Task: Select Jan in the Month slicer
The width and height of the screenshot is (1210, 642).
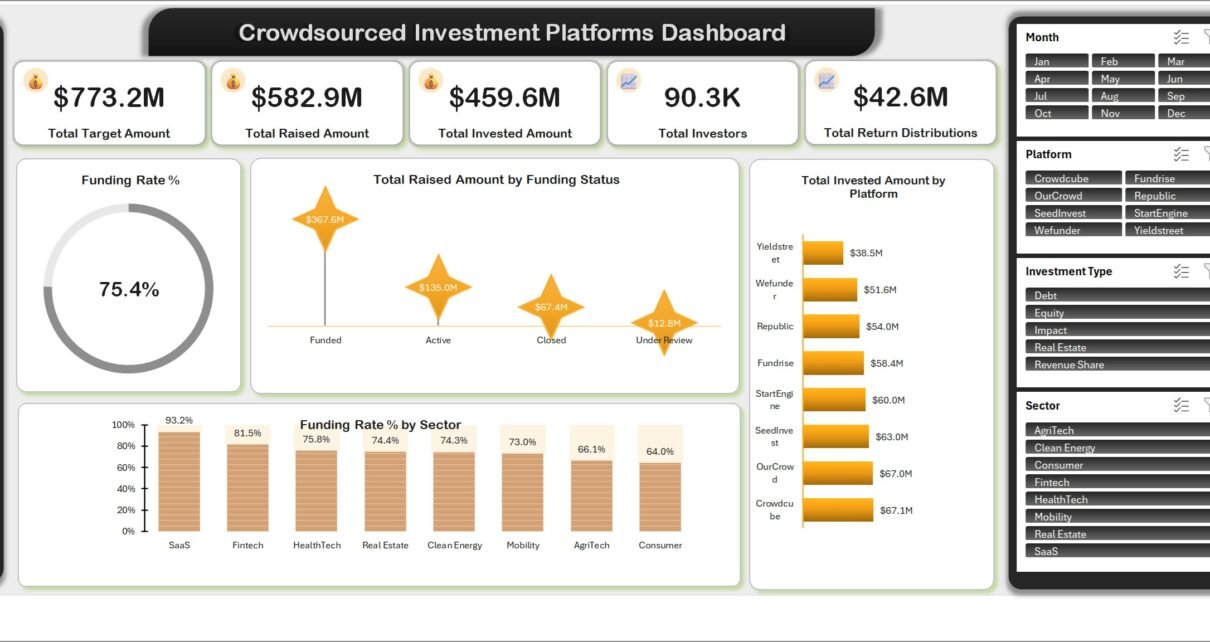Action: 1055,61
